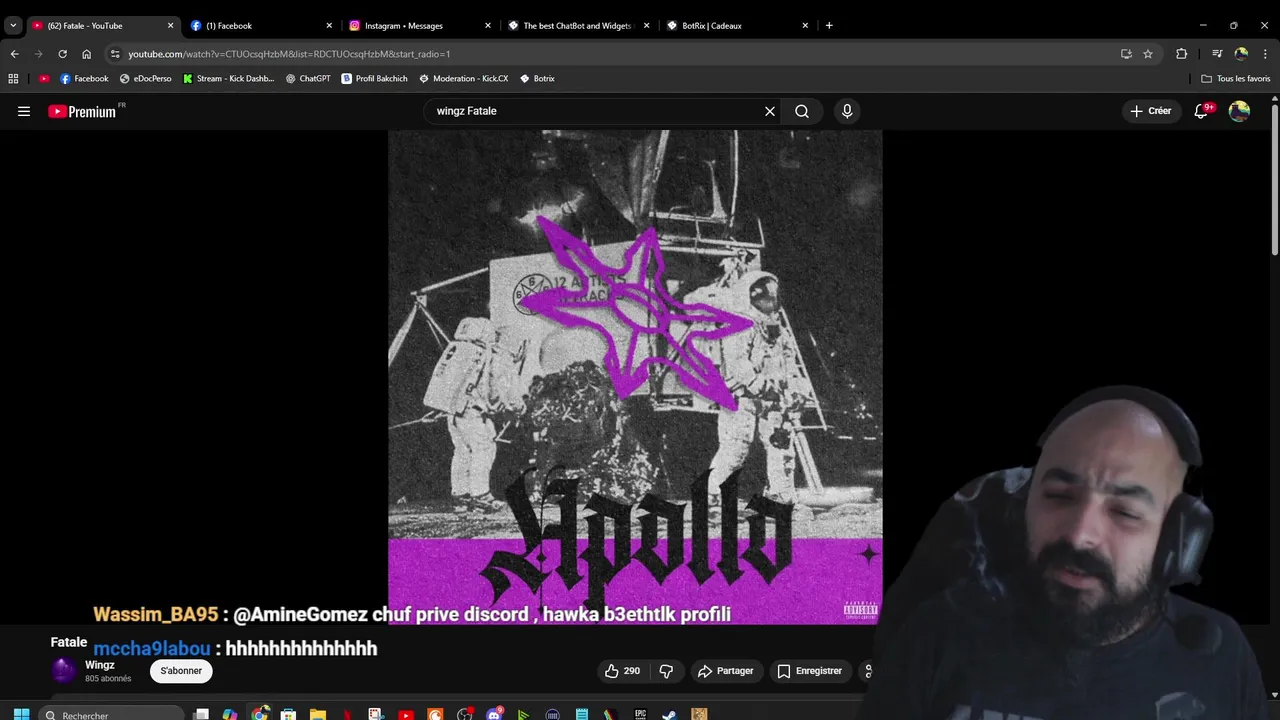Screen dimensions: 1280x720
Task: Clear the search text with the X
Action: (x=770, y=111)
